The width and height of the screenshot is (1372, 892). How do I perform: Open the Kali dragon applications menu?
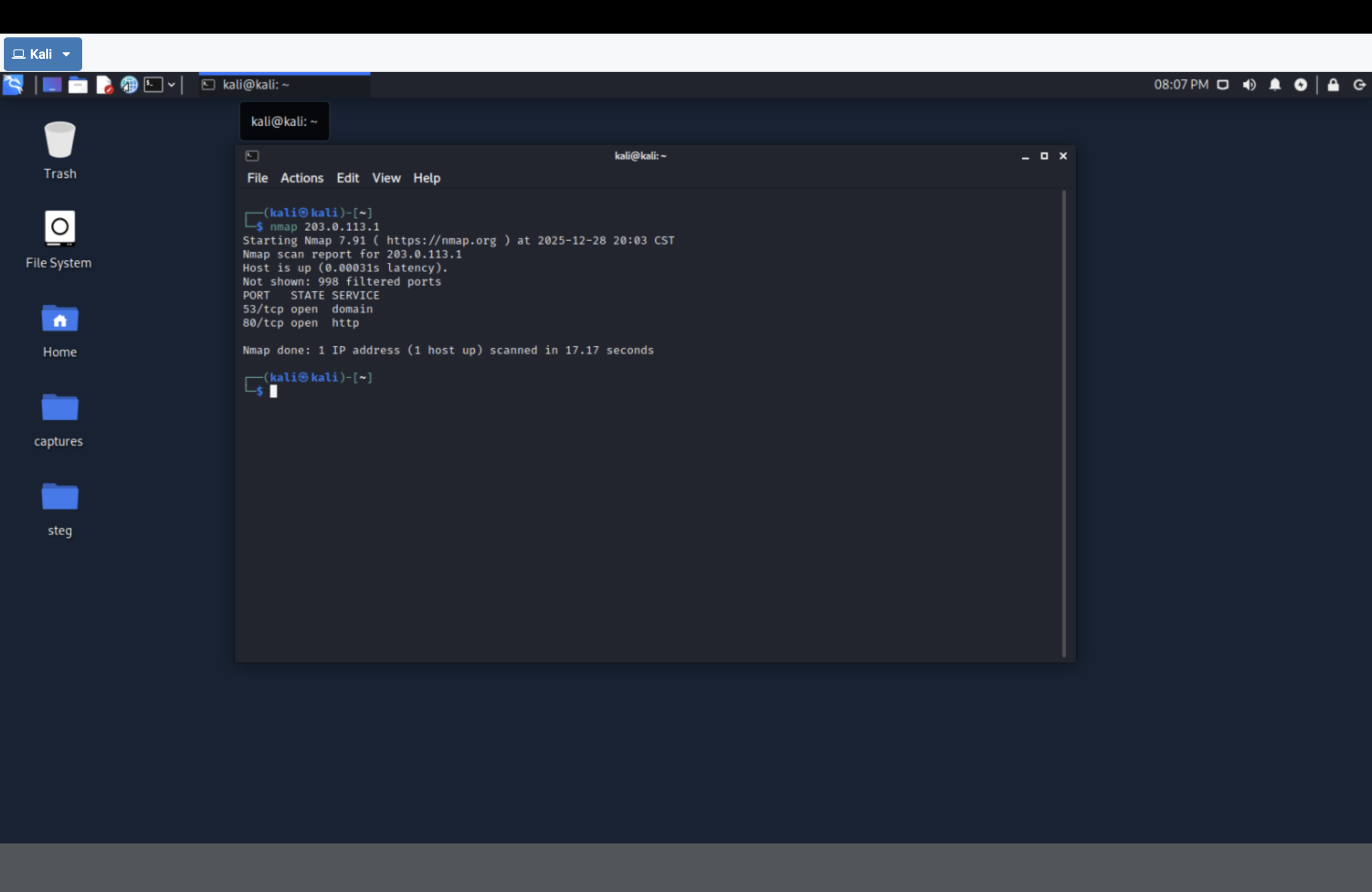click(x=13, y=85)
